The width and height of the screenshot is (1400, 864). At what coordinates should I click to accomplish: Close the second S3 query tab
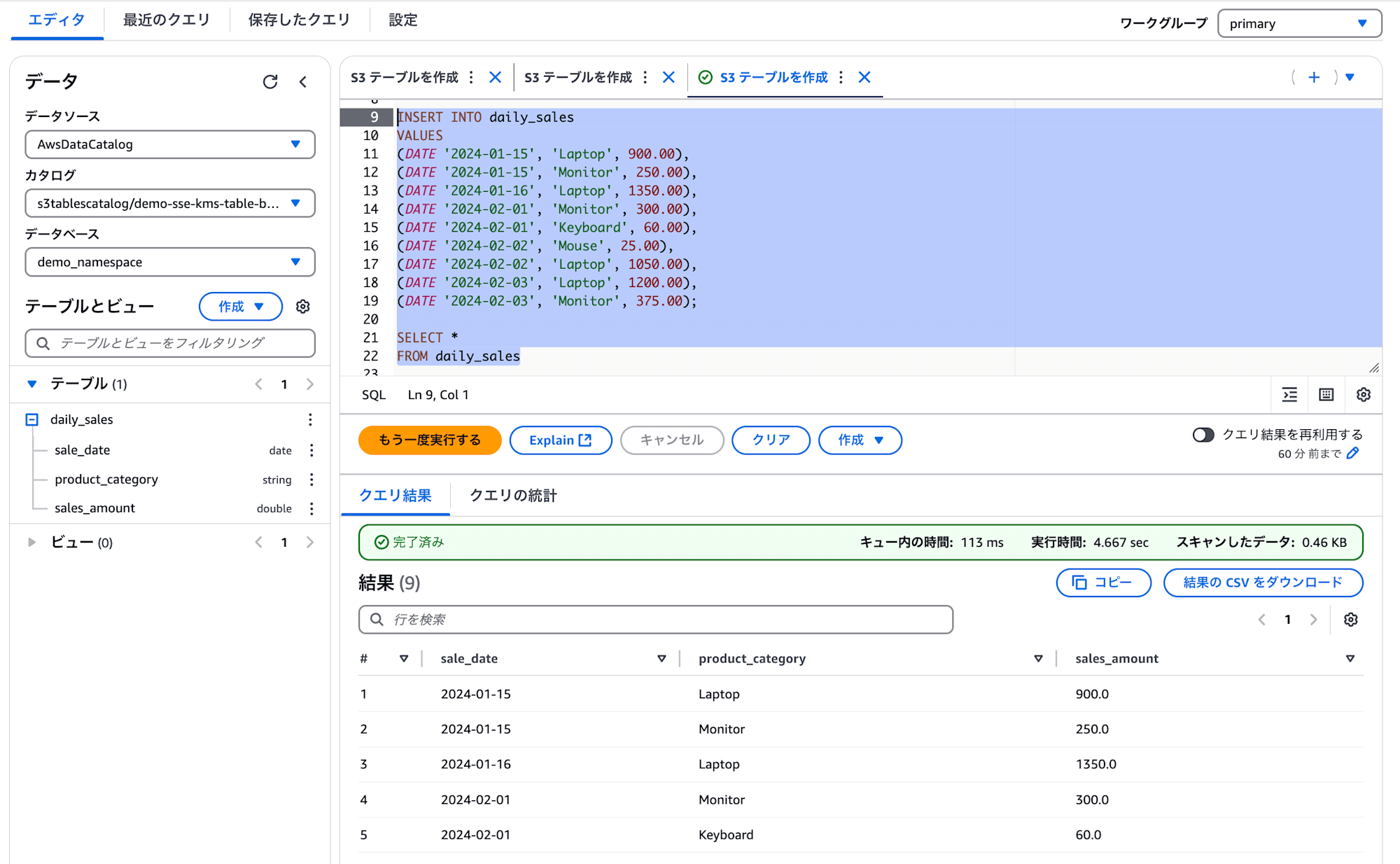pos(669,77)
